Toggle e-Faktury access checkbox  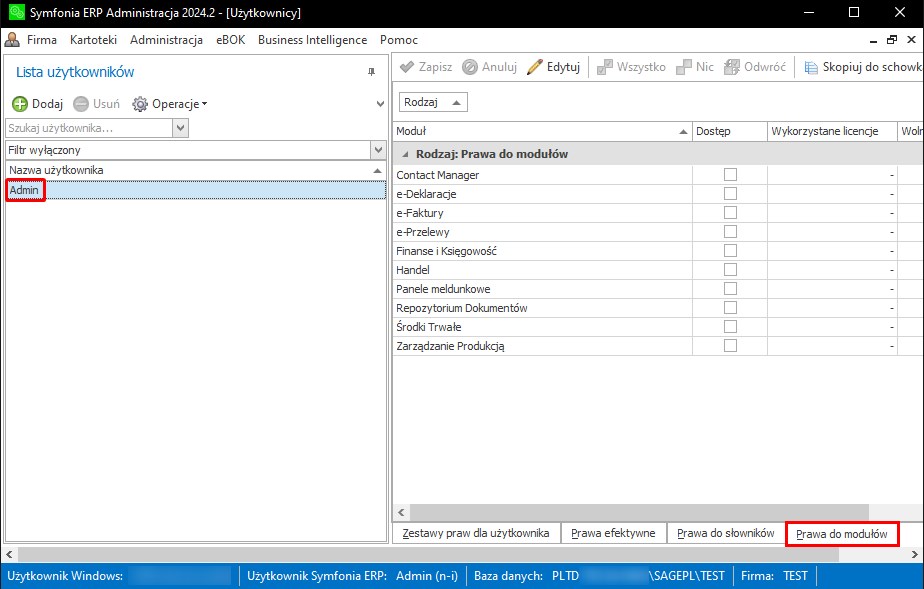[730, 213]
